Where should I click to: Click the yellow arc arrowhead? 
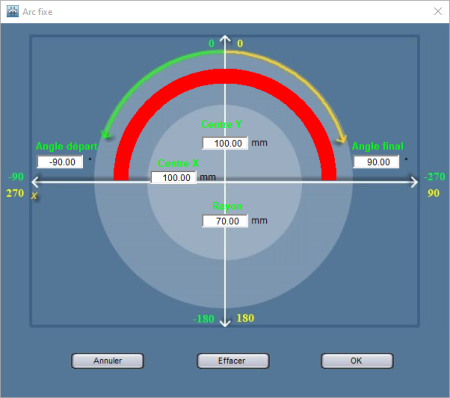click(x=342, y=139)
